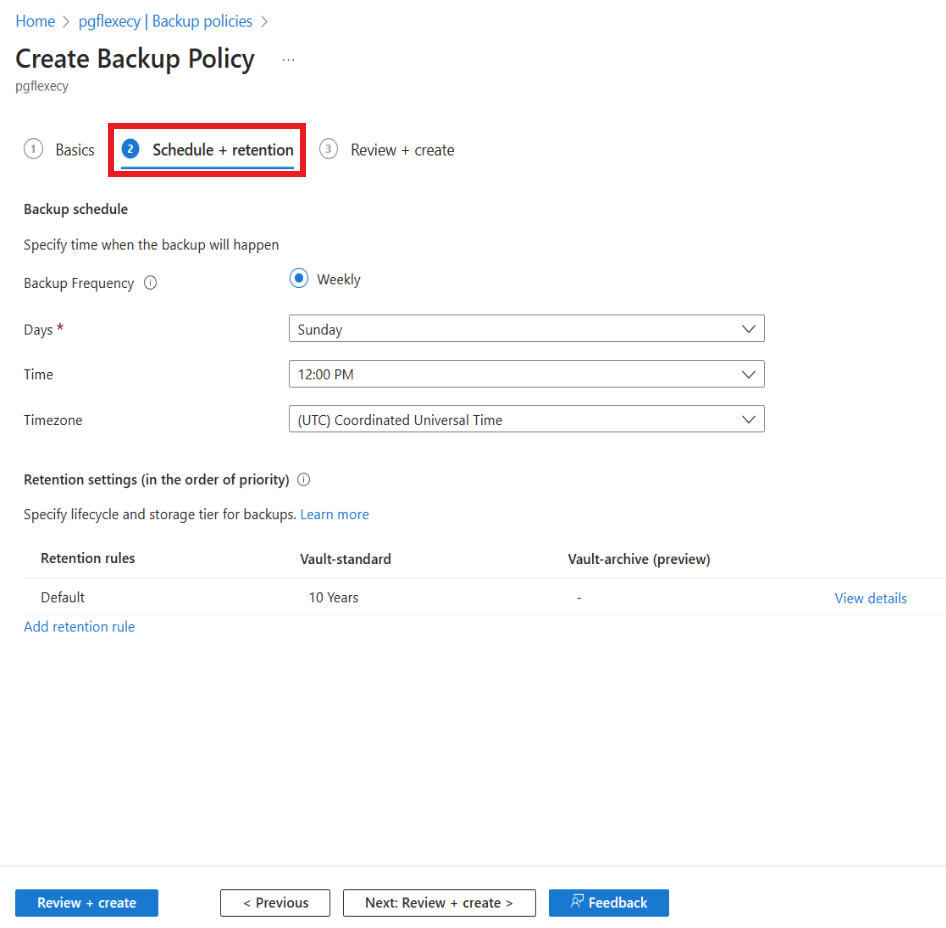Click the Backup schedule heading
The width and height of the screenshot is (946, 928).
pos(76,209)
